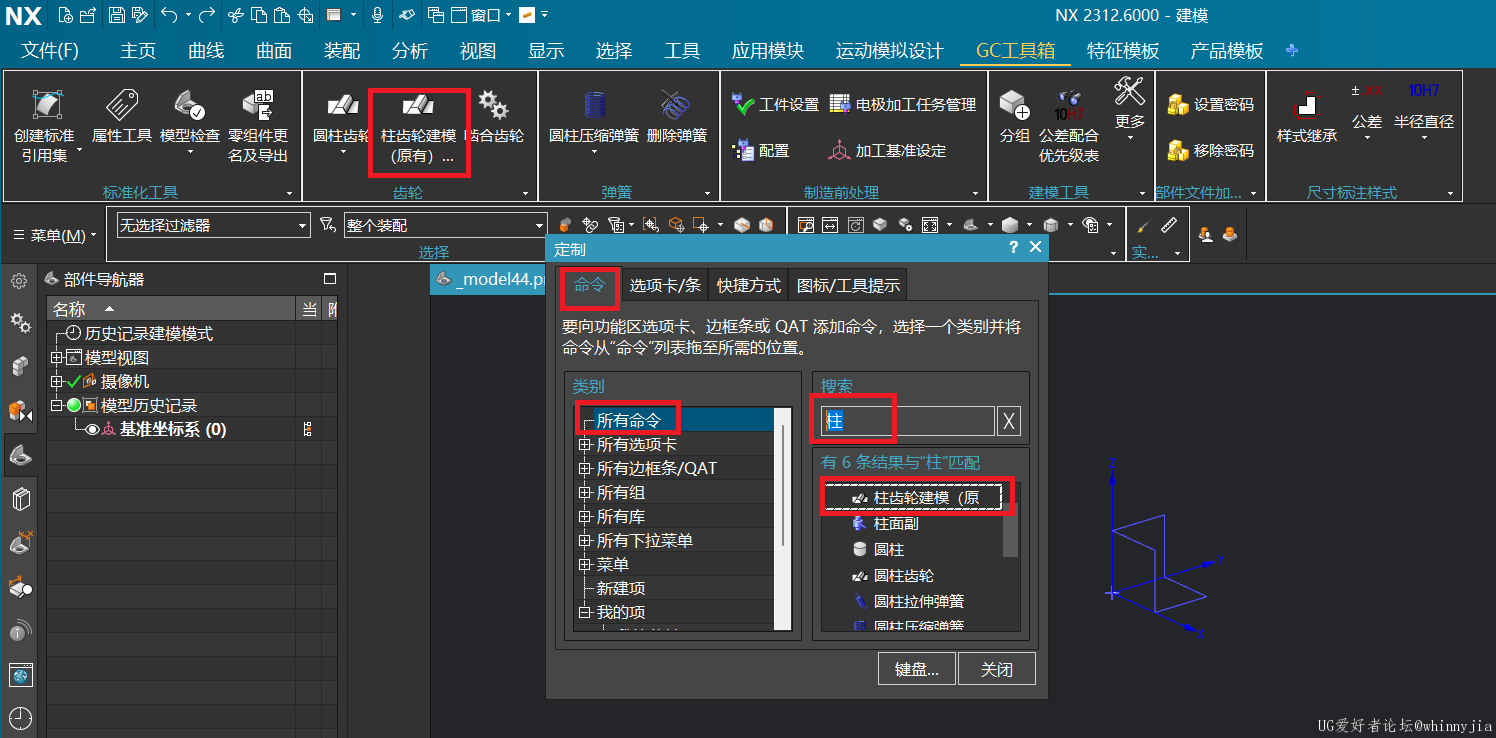
Task: Click the 零组件更名及导出 icon
Action: tap(258, 104)
